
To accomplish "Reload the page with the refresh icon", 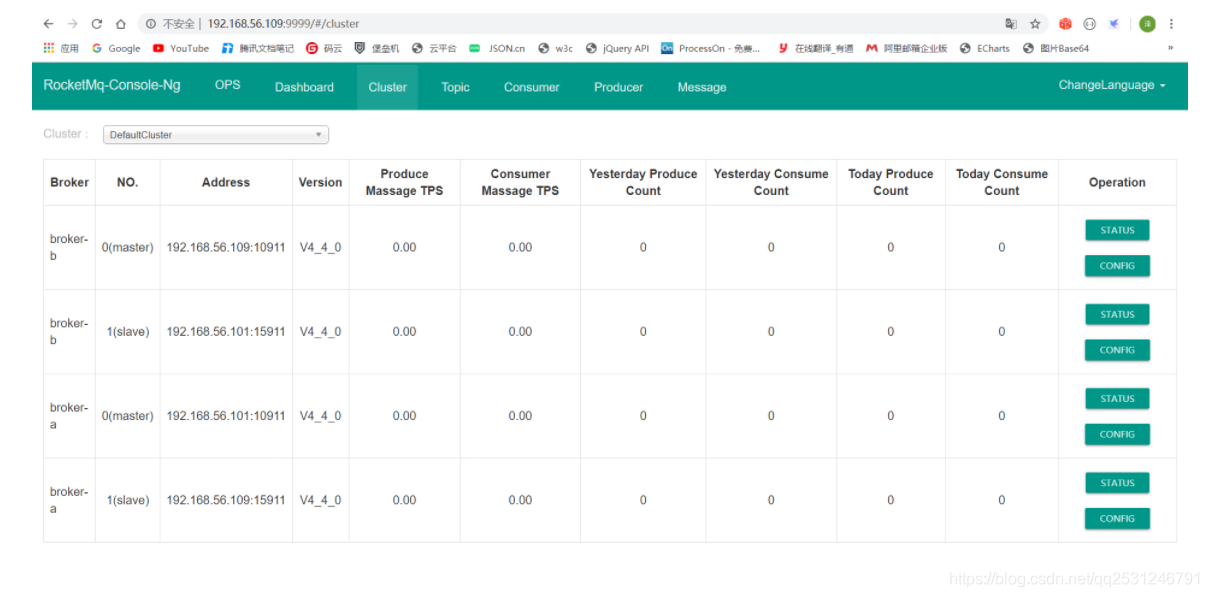I will (97, 24).
